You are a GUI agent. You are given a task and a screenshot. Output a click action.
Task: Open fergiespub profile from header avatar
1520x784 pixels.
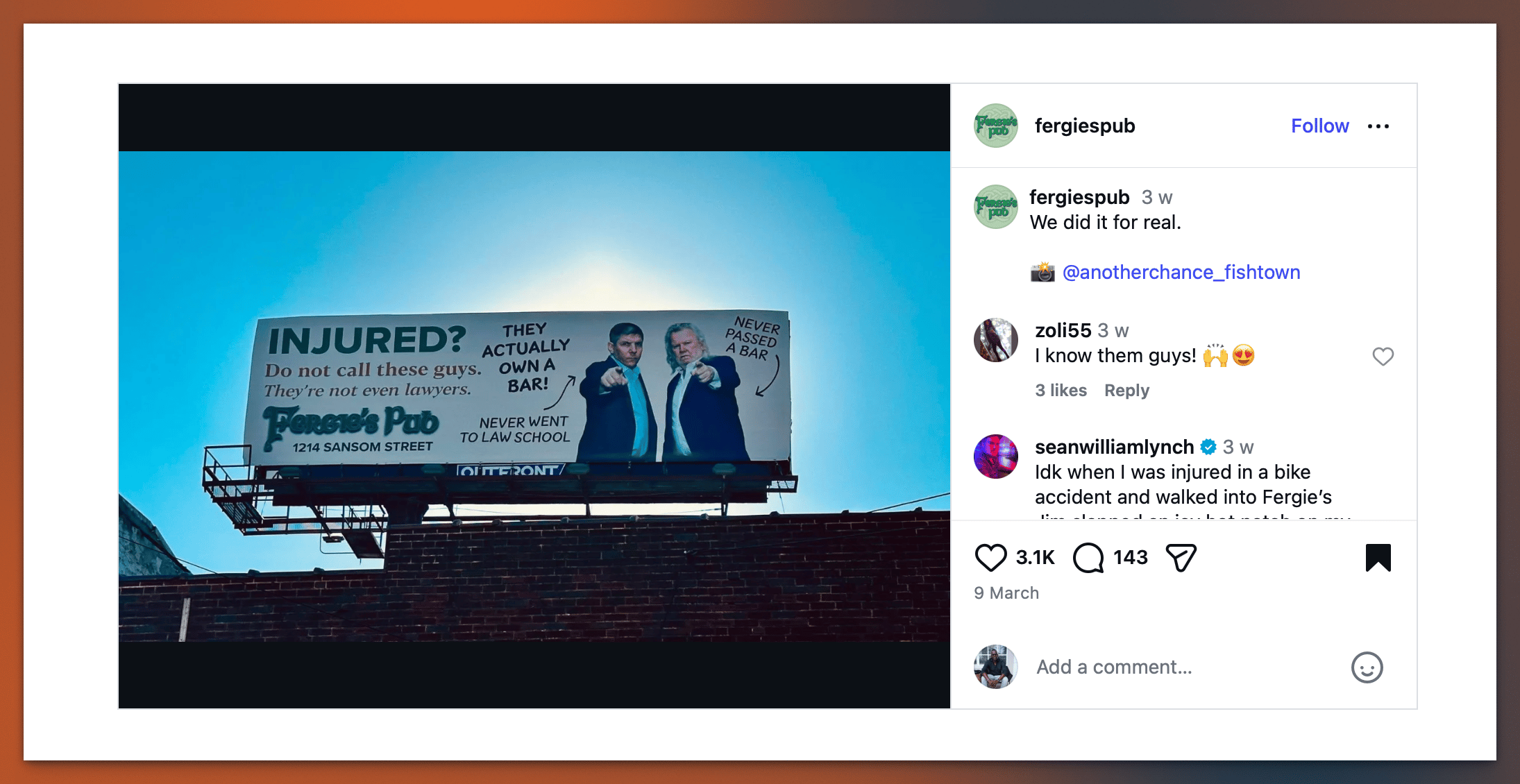coord(996,126)
